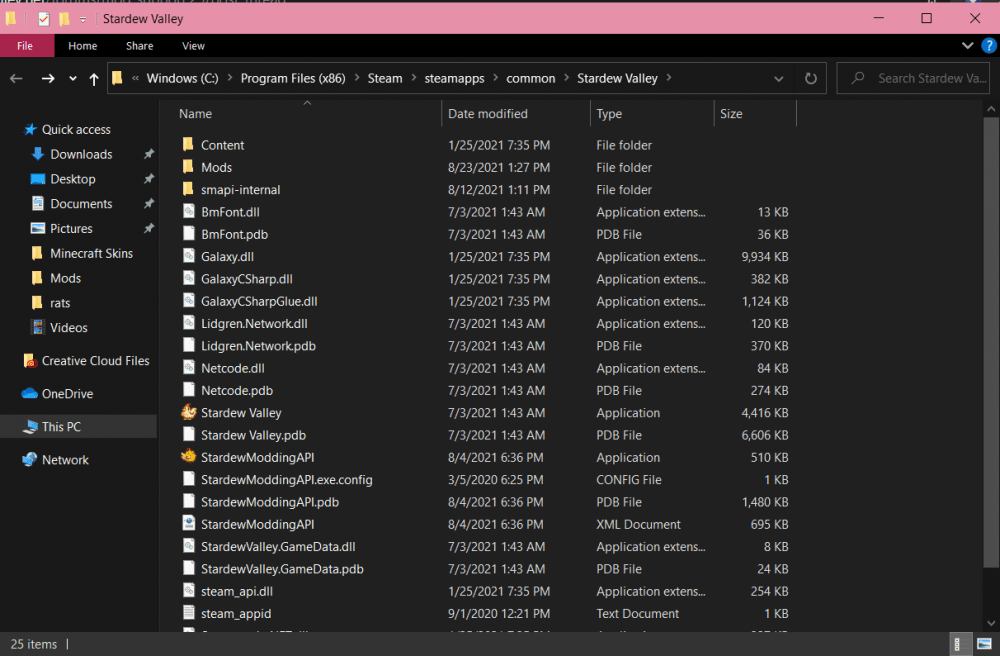1000x656 pixels.
Task: Open rats folder in navigation pane
Action: tap(60, 303)
